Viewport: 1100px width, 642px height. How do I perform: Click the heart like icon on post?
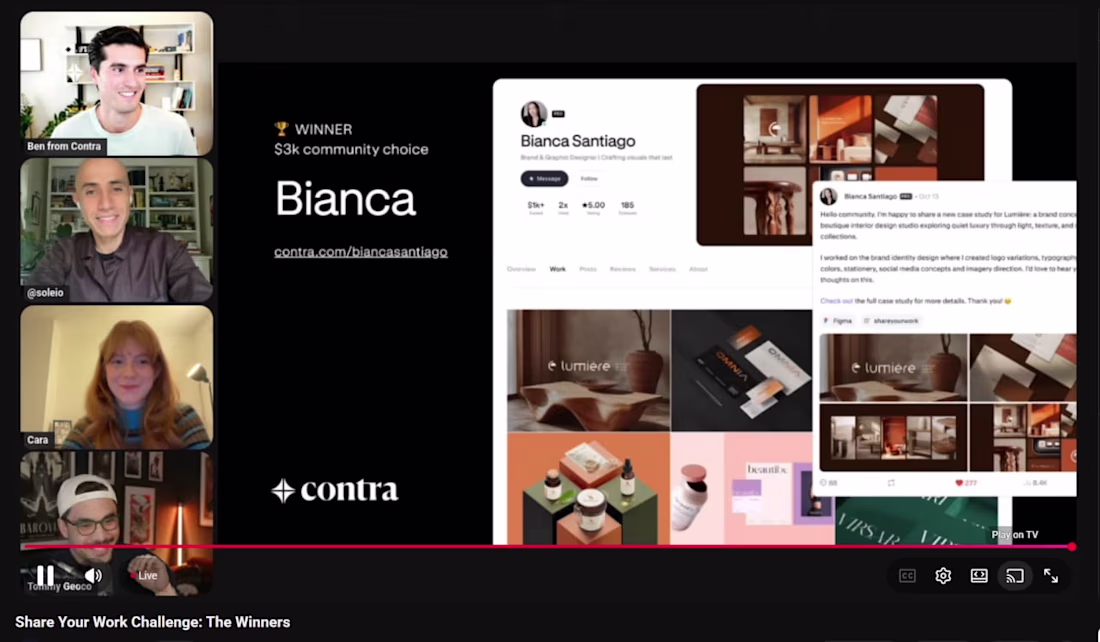[959, 483]
